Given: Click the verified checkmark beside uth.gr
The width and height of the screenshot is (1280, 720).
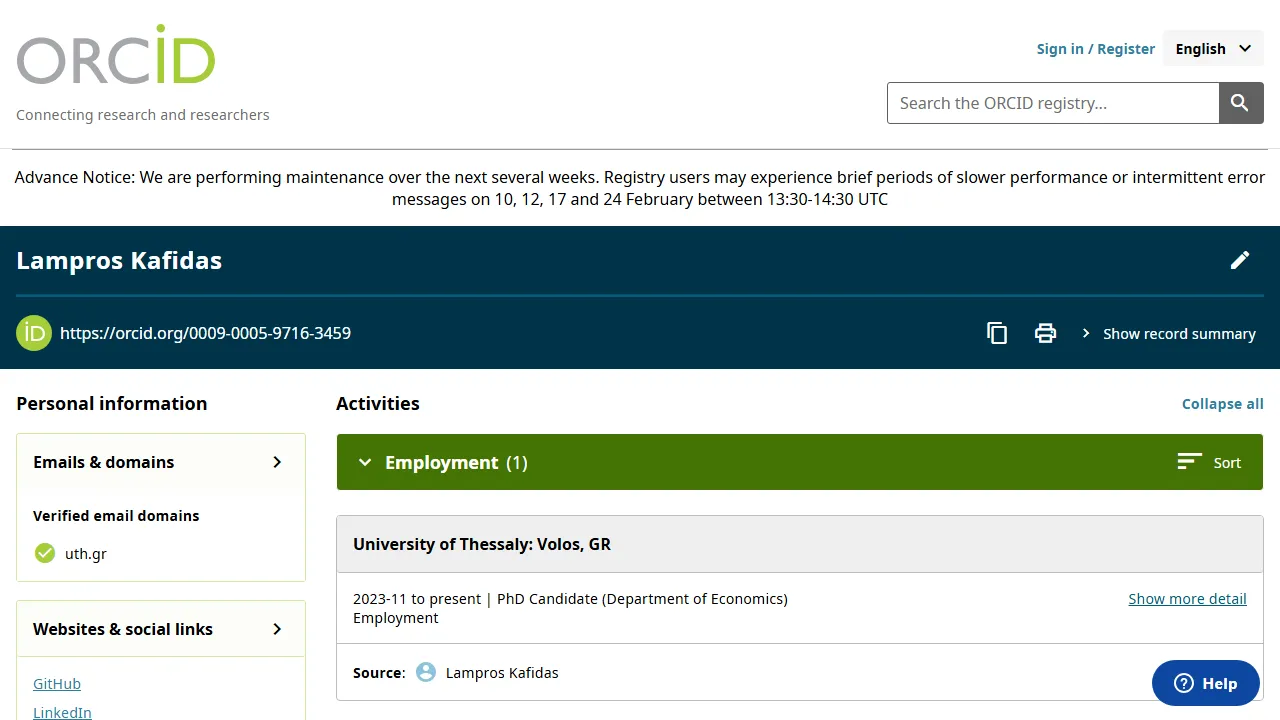Looking at the screenshot, I should coord(44,553).
